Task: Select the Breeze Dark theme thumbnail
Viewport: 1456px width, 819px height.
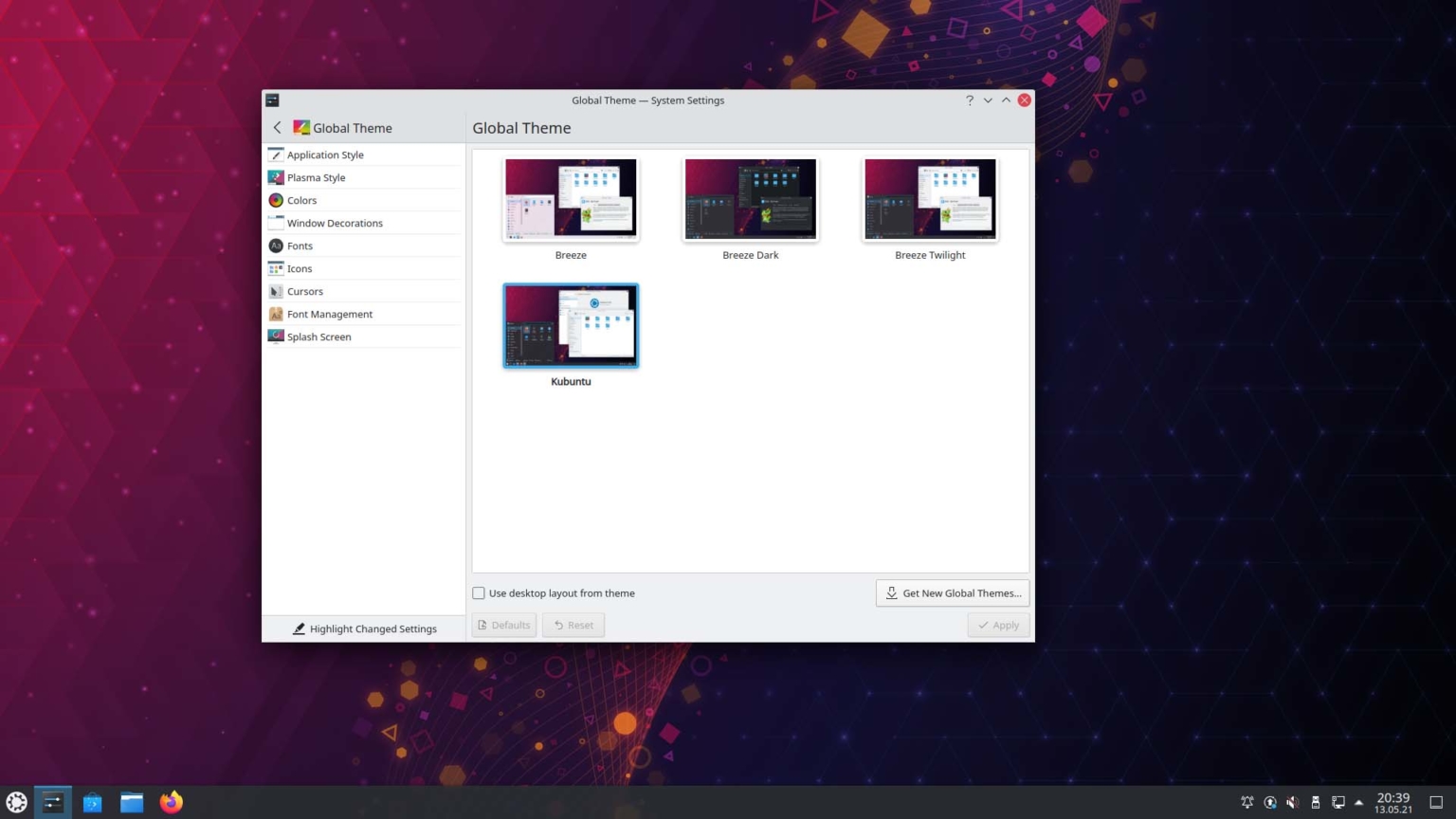Action: [751, 199]
